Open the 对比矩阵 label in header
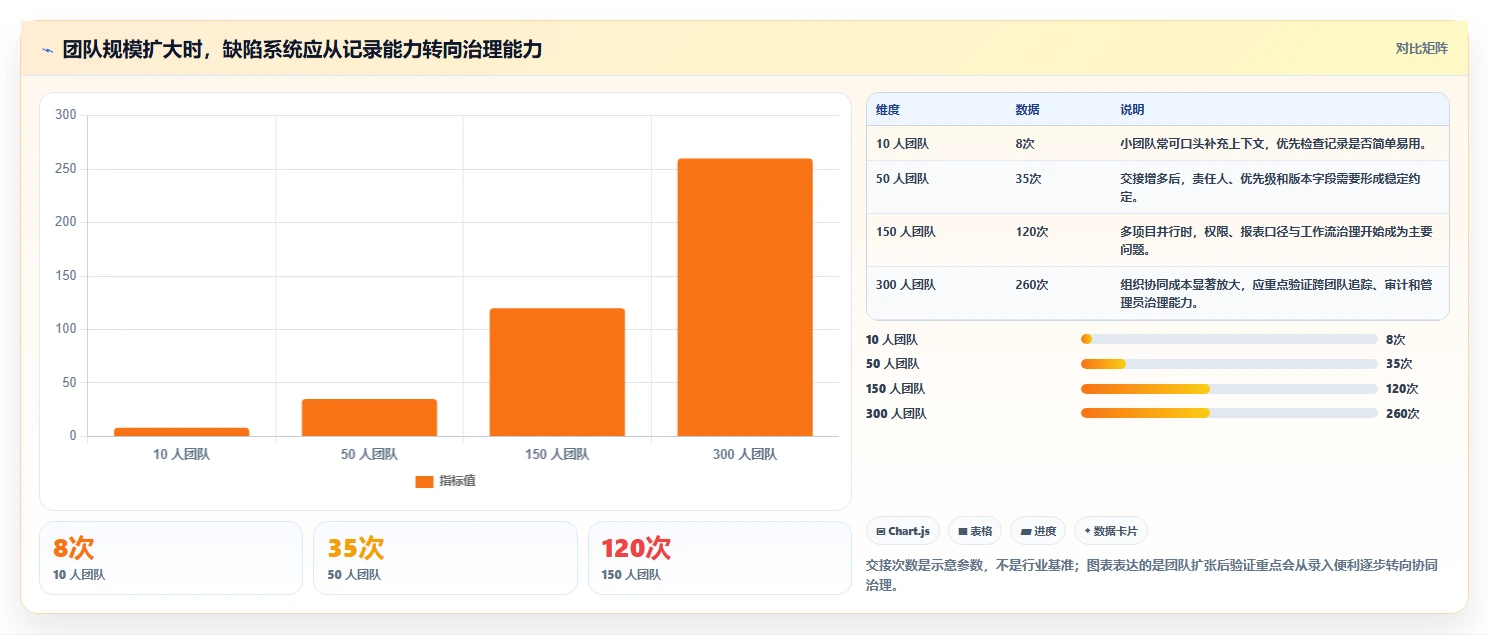 1421,48
